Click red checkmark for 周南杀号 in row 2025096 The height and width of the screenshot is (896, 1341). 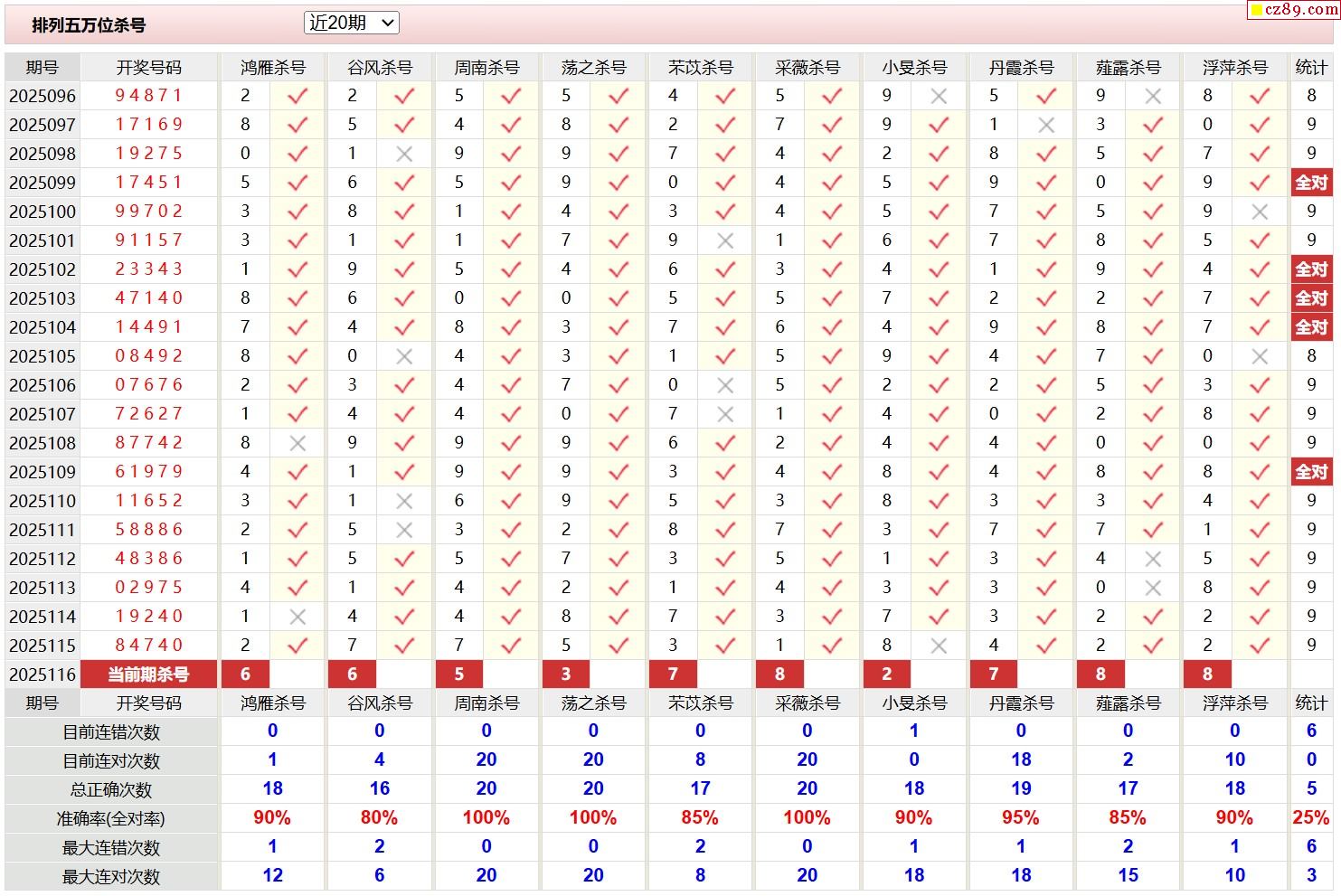(511, 96)
